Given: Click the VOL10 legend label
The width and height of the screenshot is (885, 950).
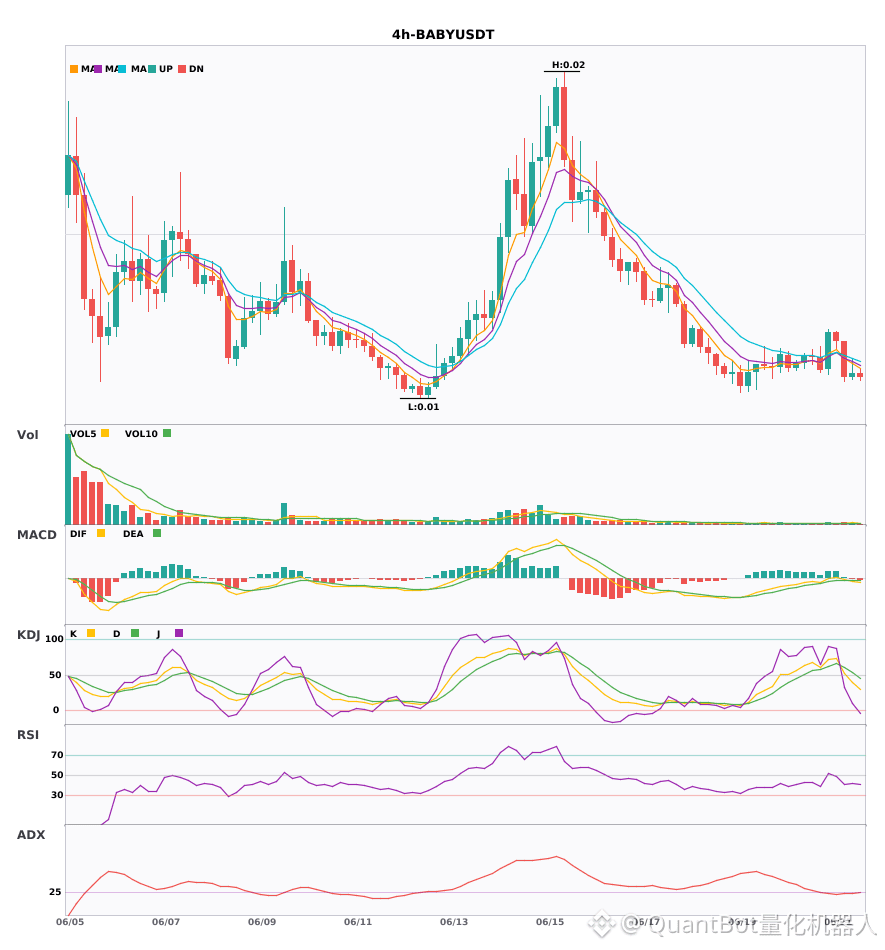Looking at the screenshot, I should 141,434.
